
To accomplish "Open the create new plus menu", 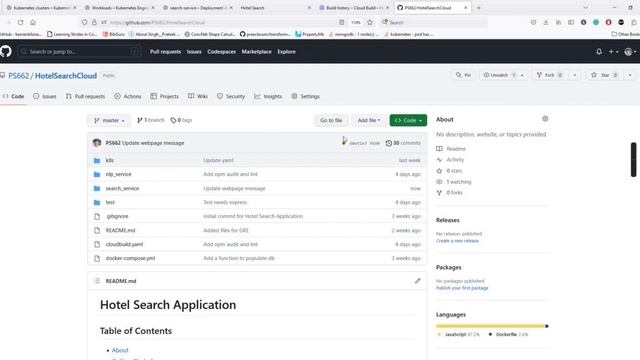I will (x=613, y=52).
